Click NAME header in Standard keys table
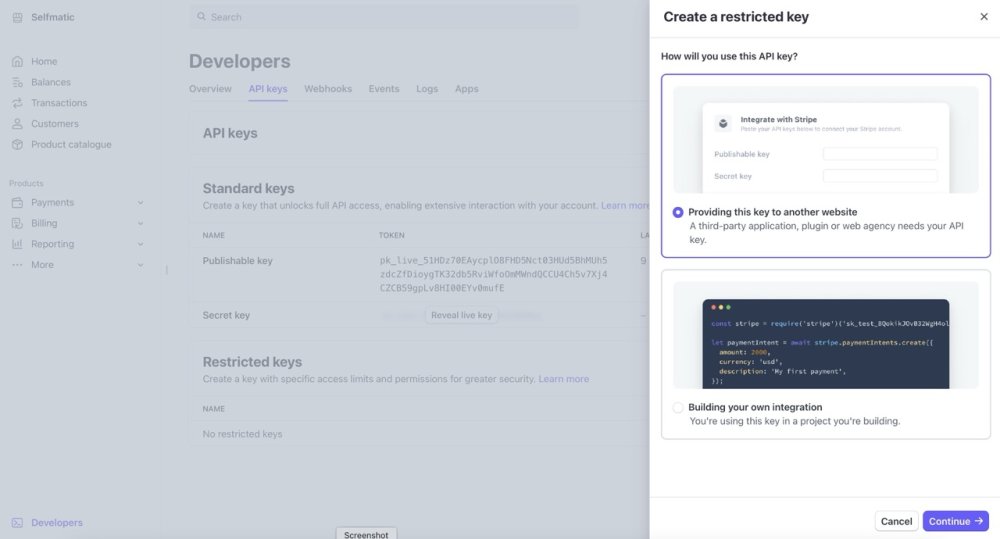1000x539 pixels. (x=214, y=235)
